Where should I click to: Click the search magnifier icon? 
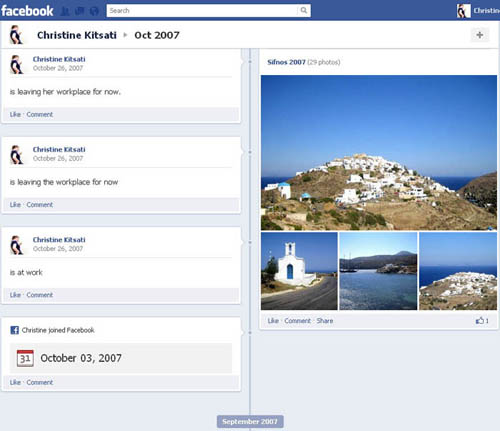click(x=304, y=10)
